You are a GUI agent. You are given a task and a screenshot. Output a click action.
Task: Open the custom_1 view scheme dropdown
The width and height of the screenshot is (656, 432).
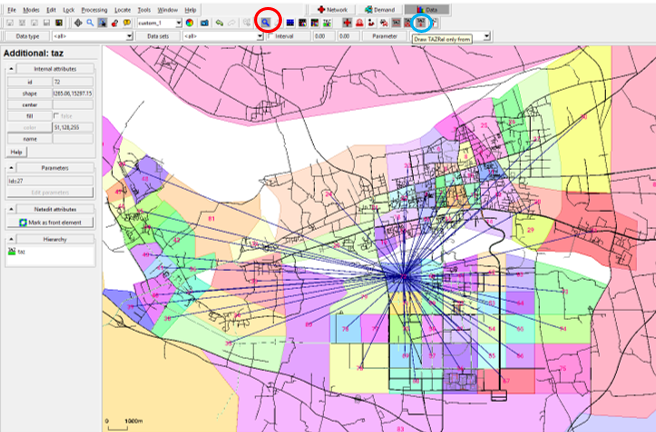[x=178, y=21]
